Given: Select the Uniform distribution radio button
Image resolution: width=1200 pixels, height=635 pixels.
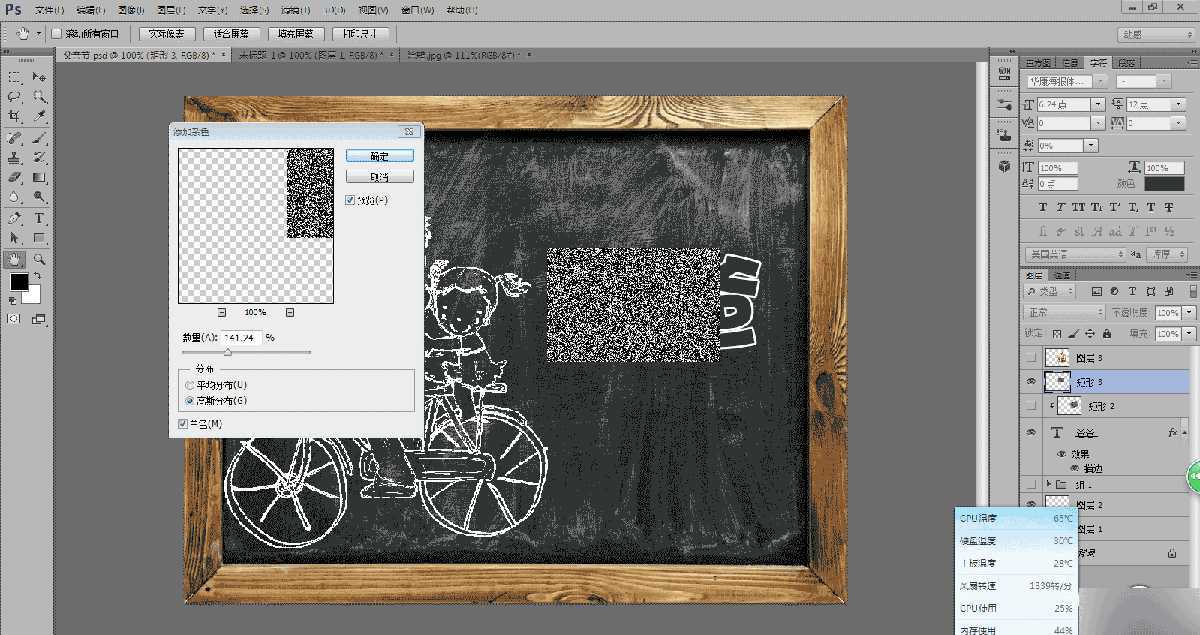Looking at the screenshot, I should coord(188,385).
